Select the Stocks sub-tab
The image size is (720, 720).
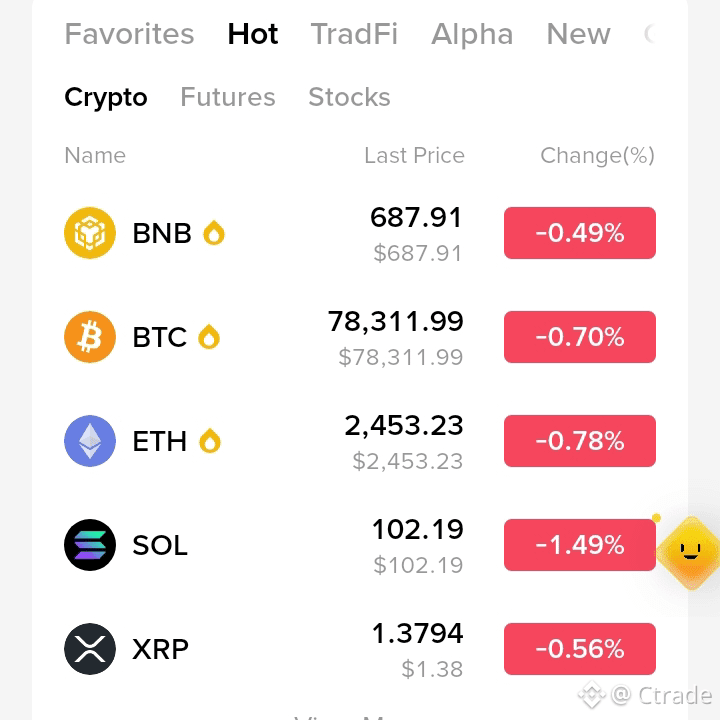[349, 97]
